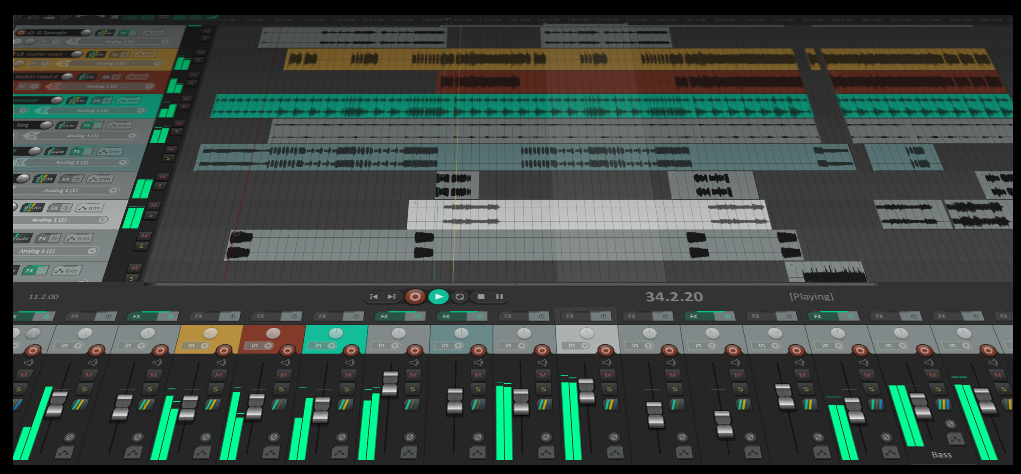Image resolution: width=1021 pixels, height=474 pixels.
Task: Arm recording on the teal mixer strip
Action: pyautogui.click(x=350, y=350)
